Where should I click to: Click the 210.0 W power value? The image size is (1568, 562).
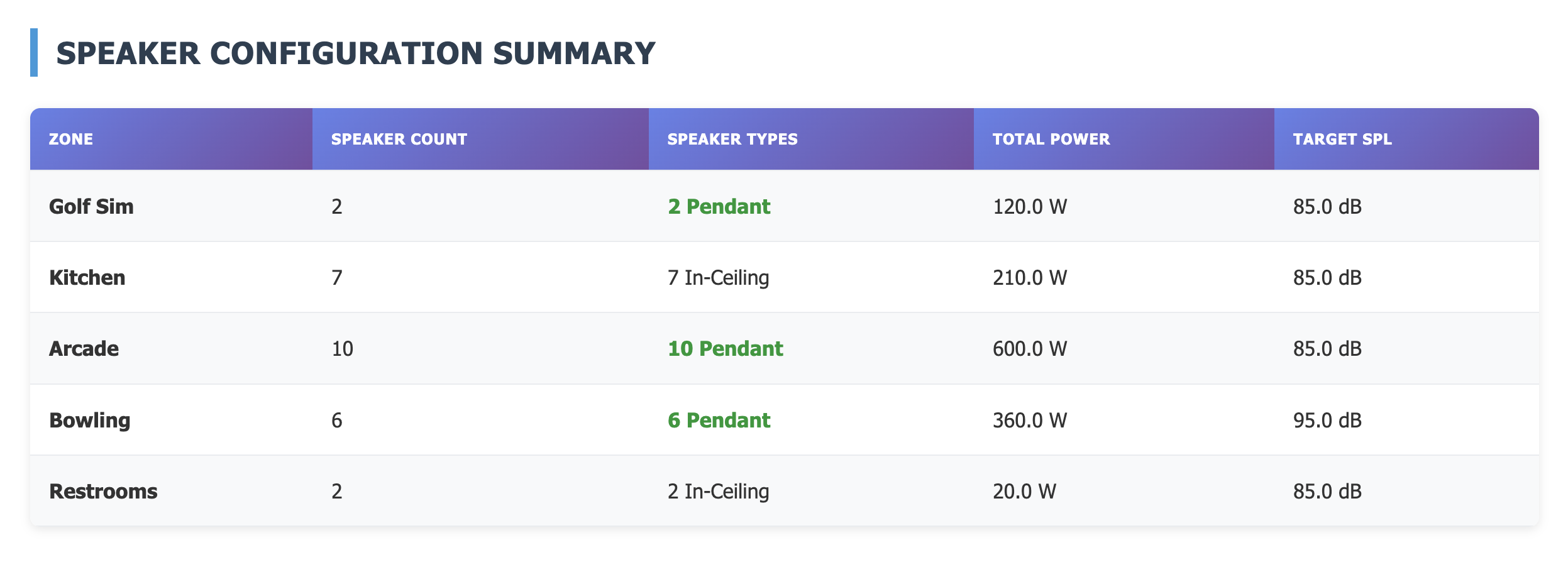pos(1029,277)
